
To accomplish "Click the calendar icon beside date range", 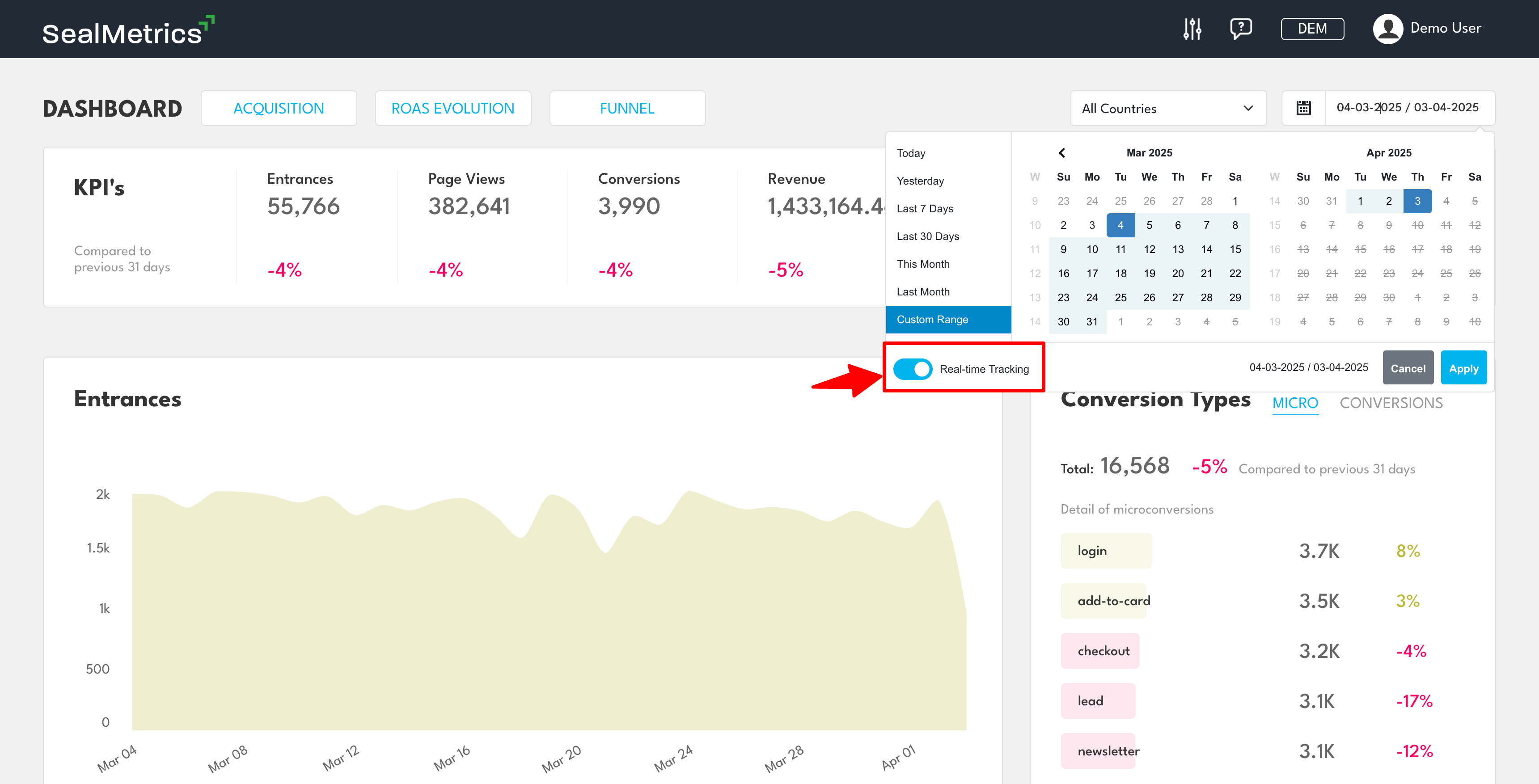I will [x=1303, y=108].
